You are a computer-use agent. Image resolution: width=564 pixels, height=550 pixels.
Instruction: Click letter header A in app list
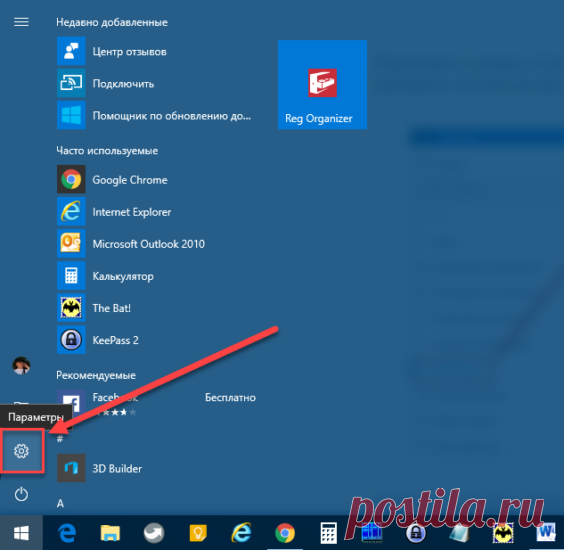[60, 503]
